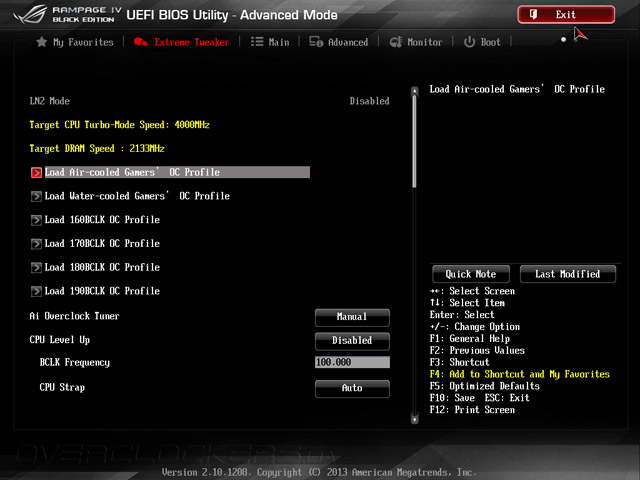
Task: Click the CPU Level Up label
Action: pos(59,340)
